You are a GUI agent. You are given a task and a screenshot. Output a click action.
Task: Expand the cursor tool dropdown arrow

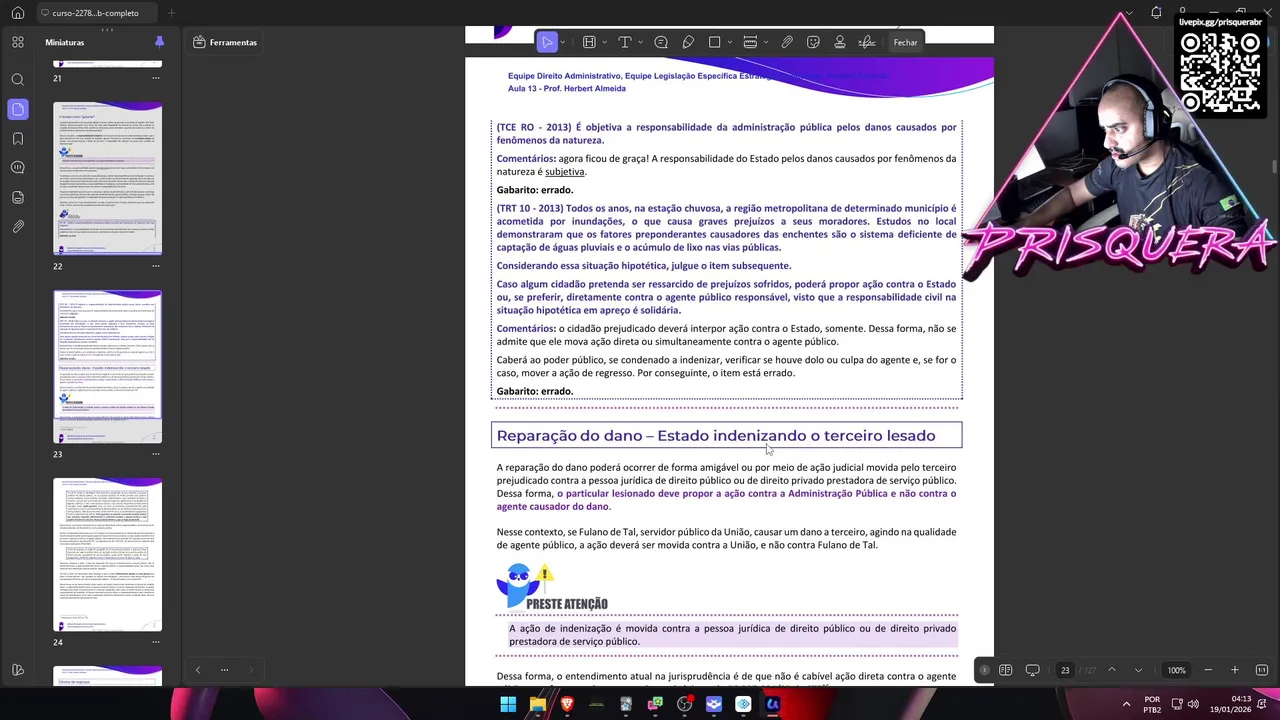[x=562, y=42]
